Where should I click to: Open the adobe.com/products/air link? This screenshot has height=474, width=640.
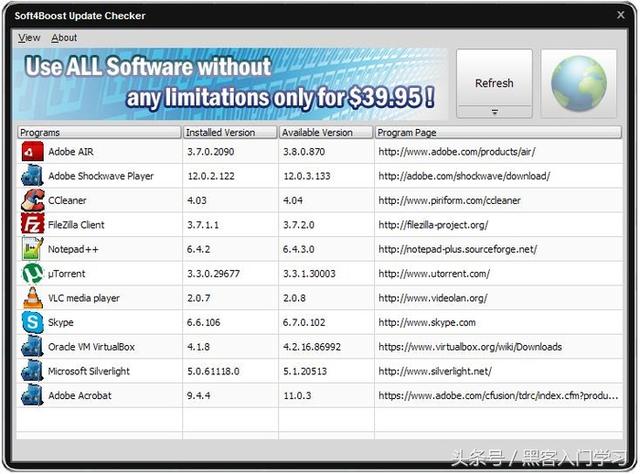pos(457,152)
